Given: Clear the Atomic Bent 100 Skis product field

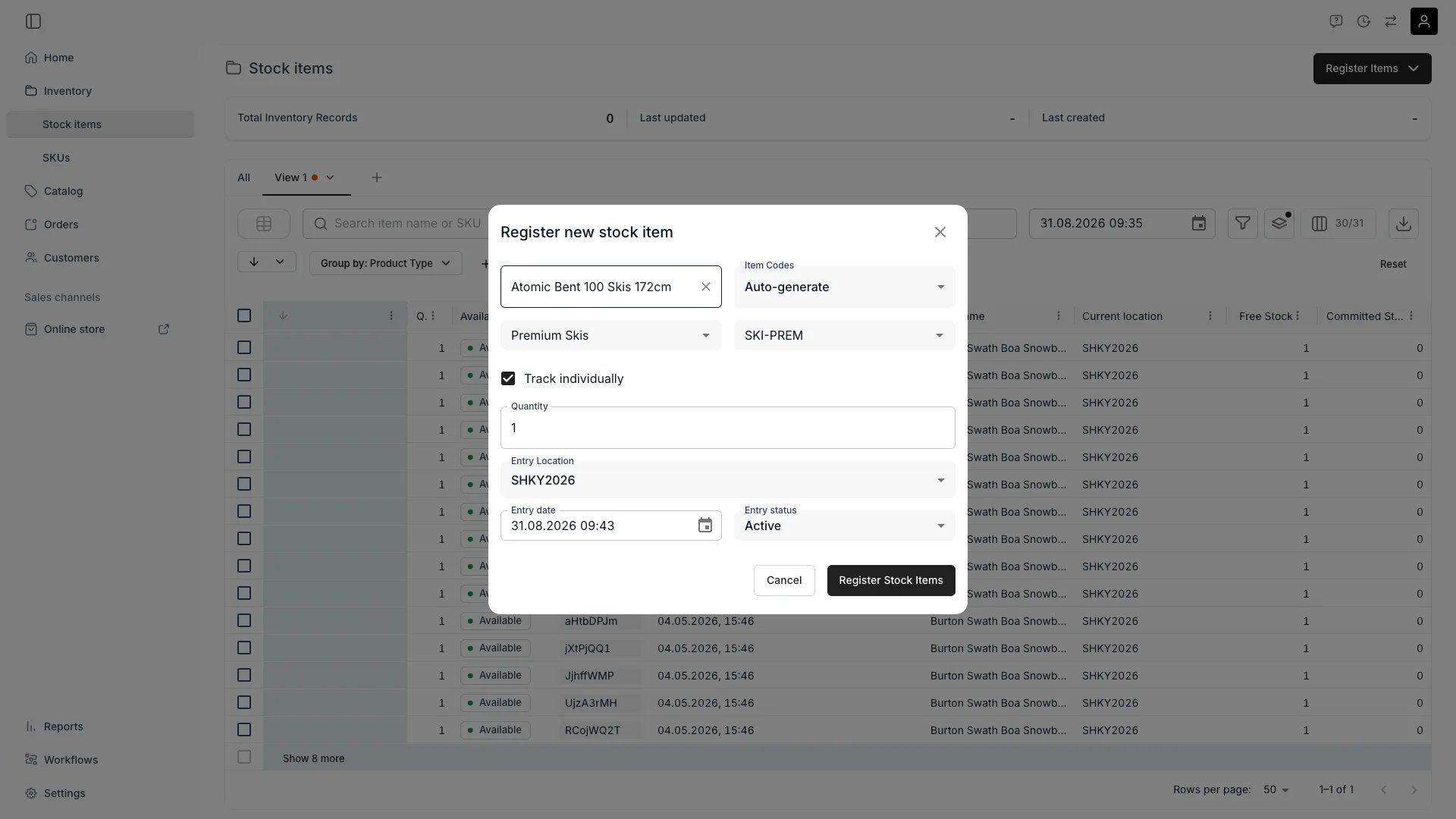Looking at the screenshot, I should (706, 287).
